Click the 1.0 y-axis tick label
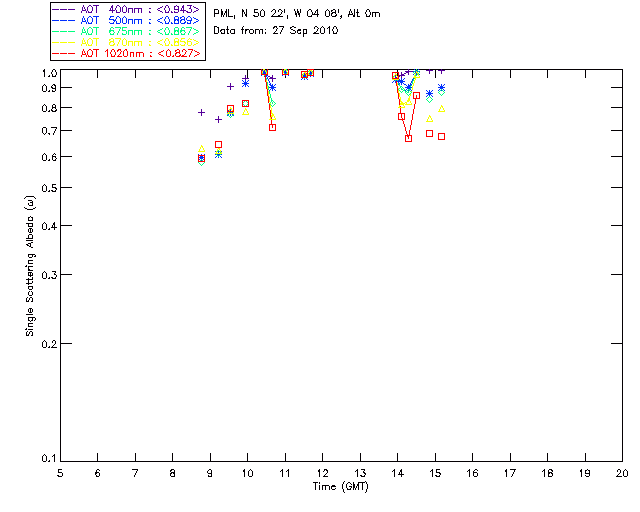 point(49,73)
